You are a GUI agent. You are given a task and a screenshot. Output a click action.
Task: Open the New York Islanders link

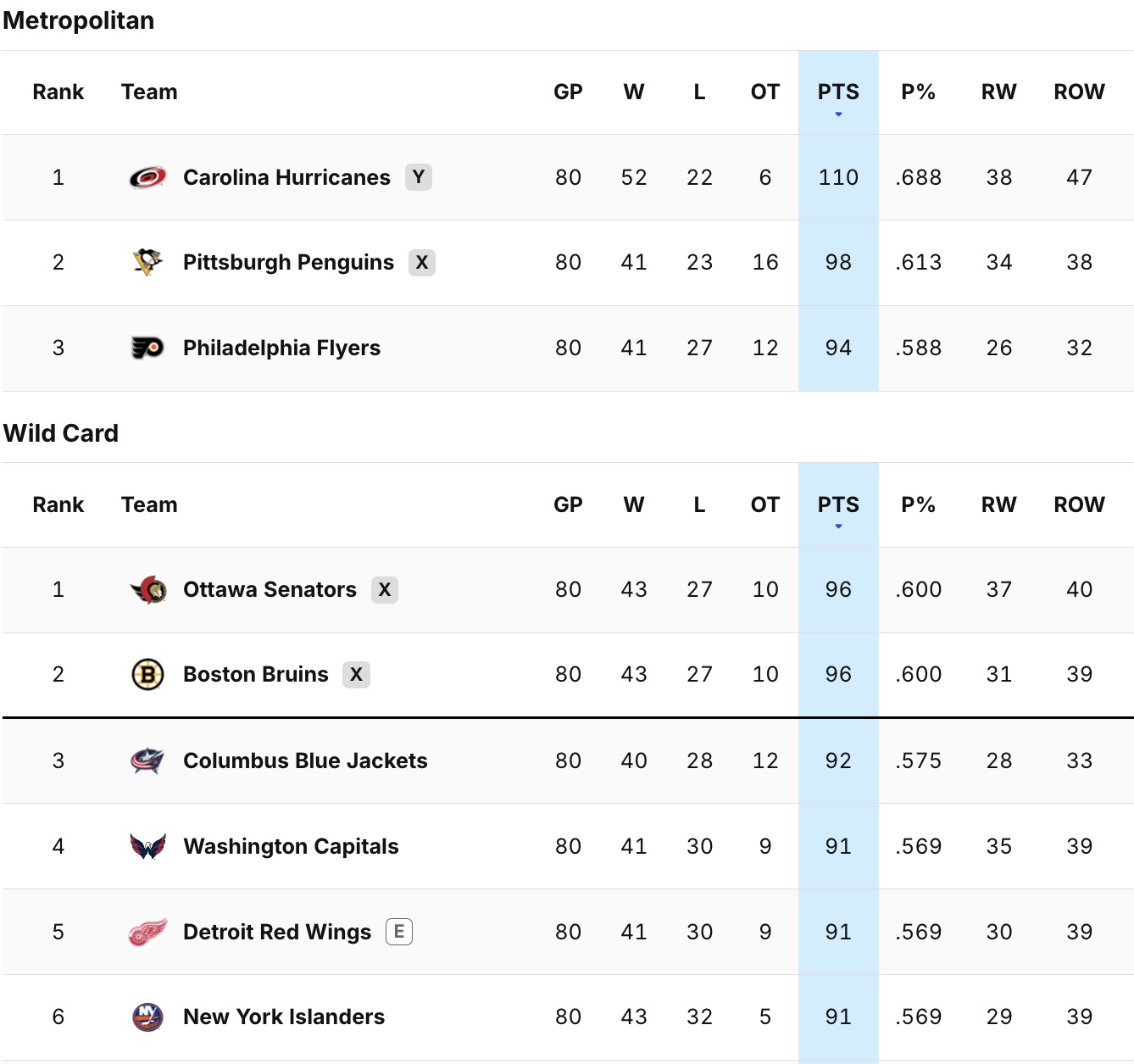[x=284, y=1017]
